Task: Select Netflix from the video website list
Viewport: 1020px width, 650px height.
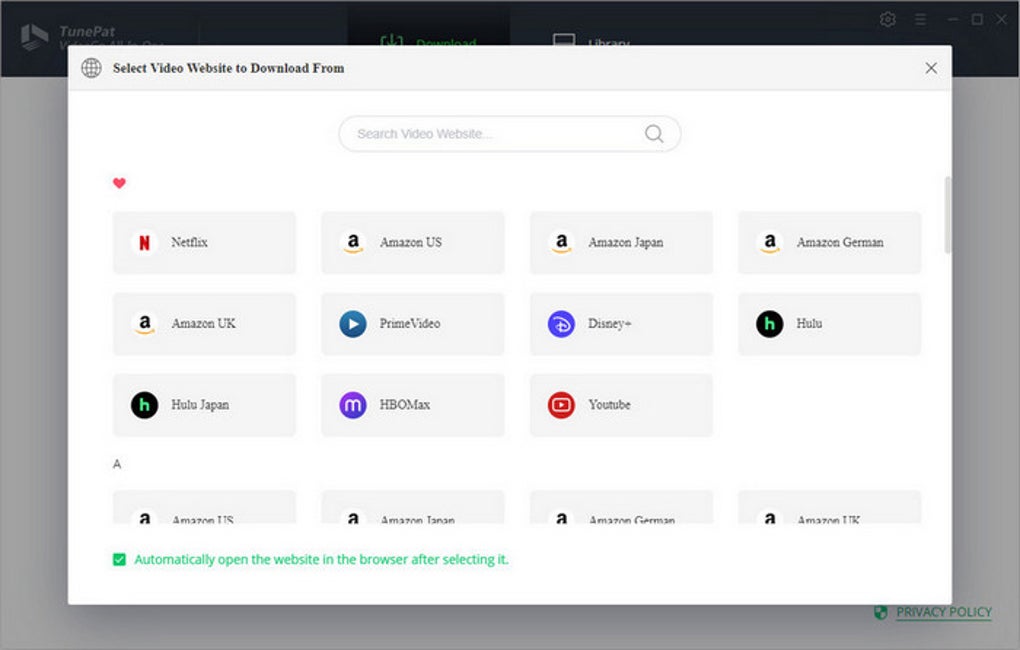Action: pos(203,242)
